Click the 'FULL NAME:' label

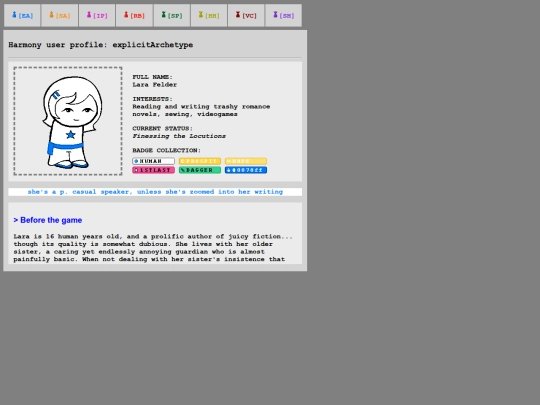[x=152, y=77]
